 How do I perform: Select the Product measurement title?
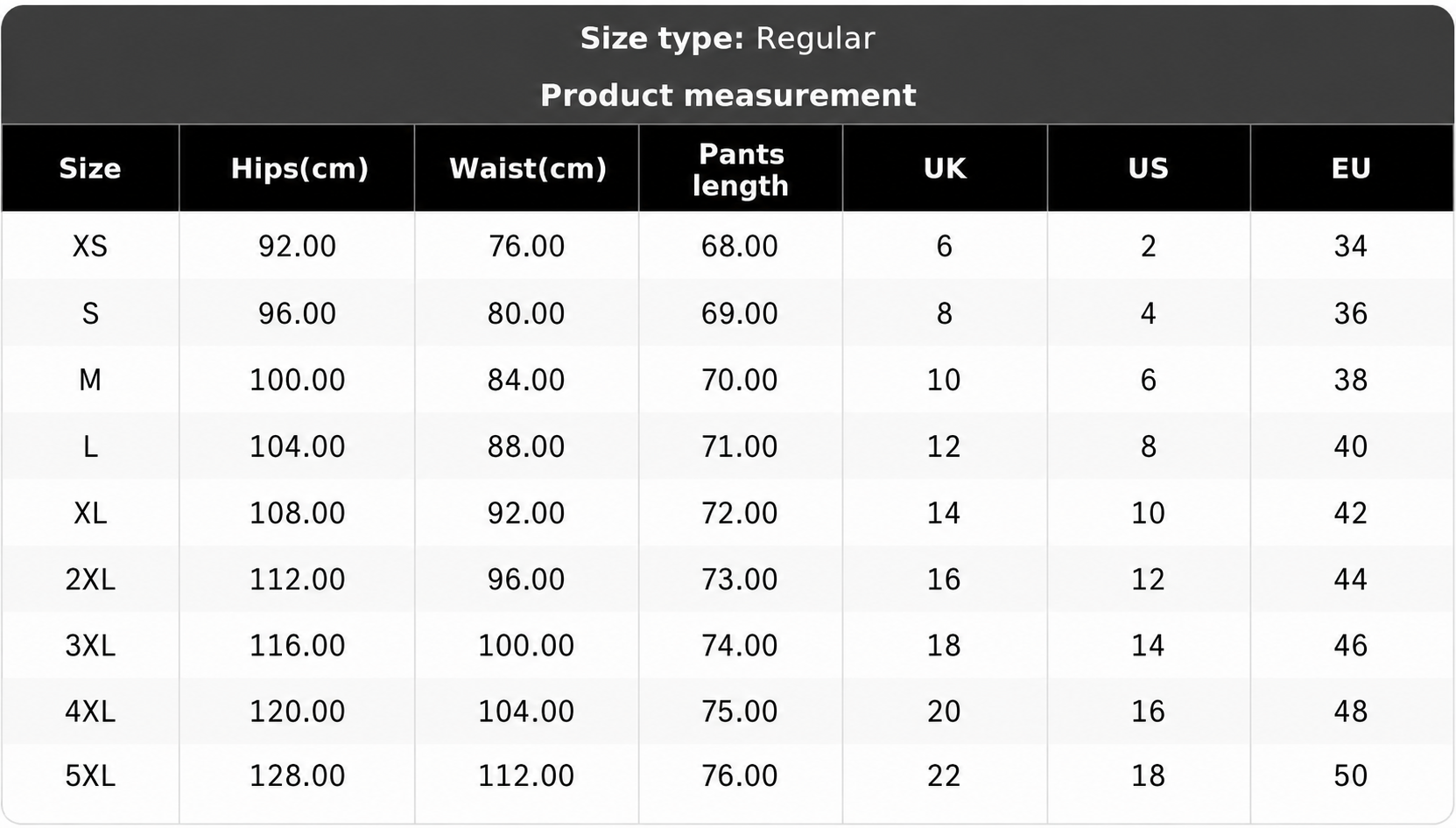[x=728, y=95]
